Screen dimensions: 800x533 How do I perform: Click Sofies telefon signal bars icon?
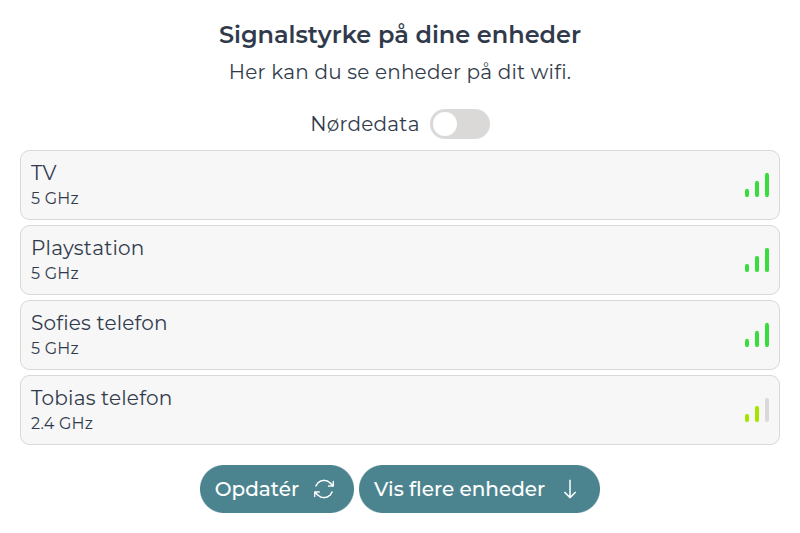pyautogui.click(x=757, y=336)
